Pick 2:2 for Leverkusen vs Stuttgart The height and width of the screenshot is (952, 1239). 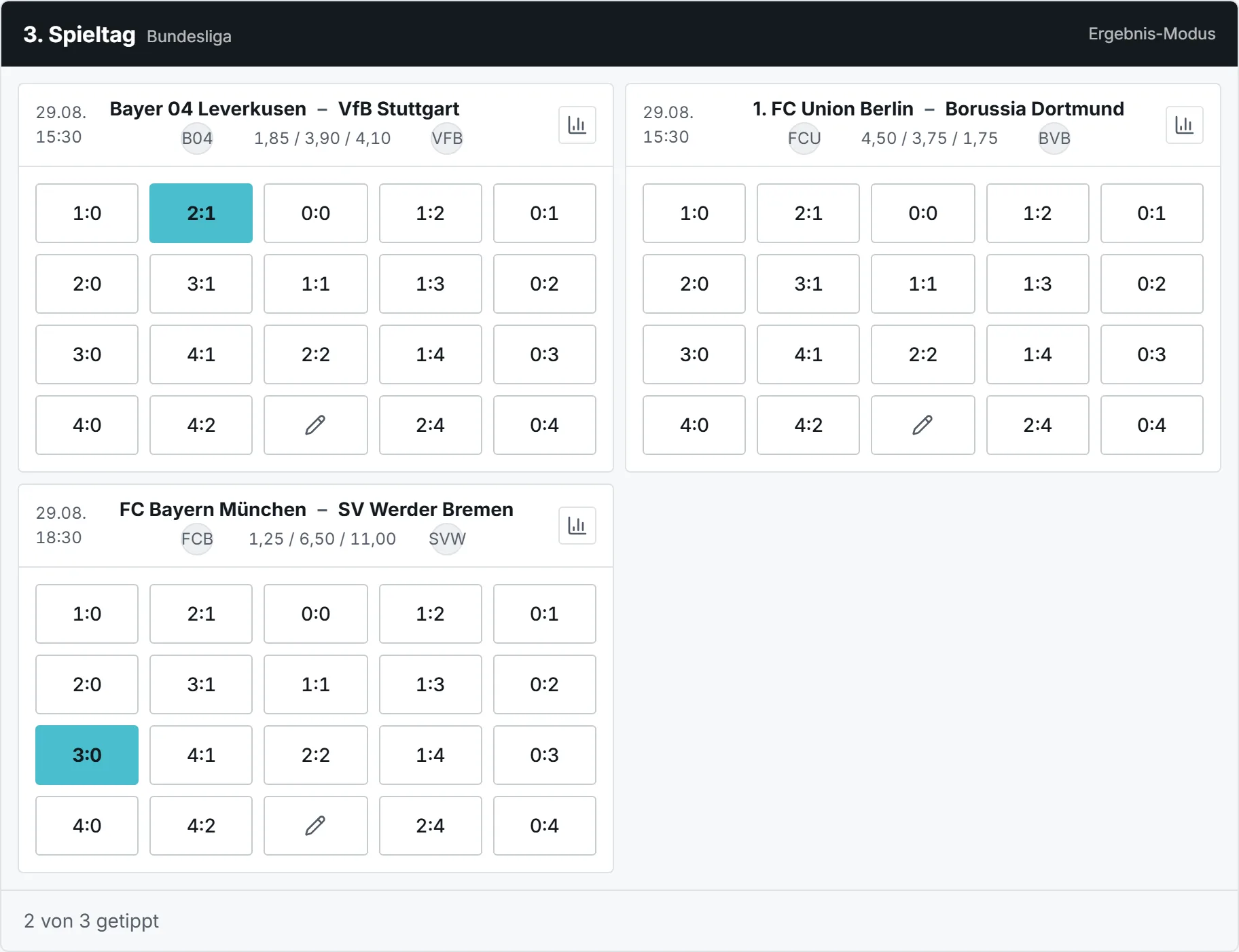[315, 354]
